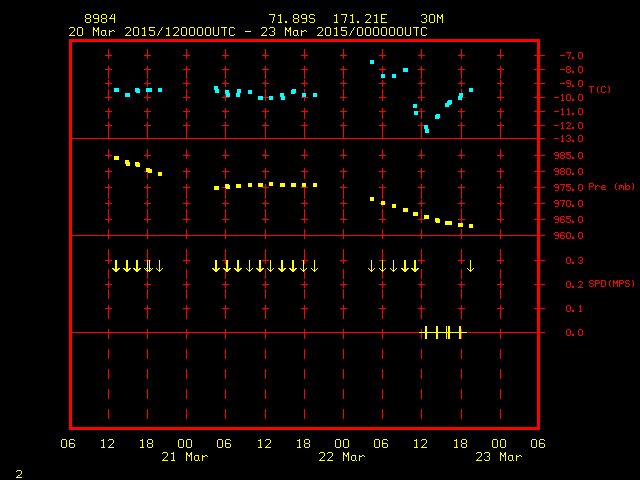Click the Pre (mb) pressure axis label
The height and width of the screenshot is (480, 640).
click(x=611, y=187)
